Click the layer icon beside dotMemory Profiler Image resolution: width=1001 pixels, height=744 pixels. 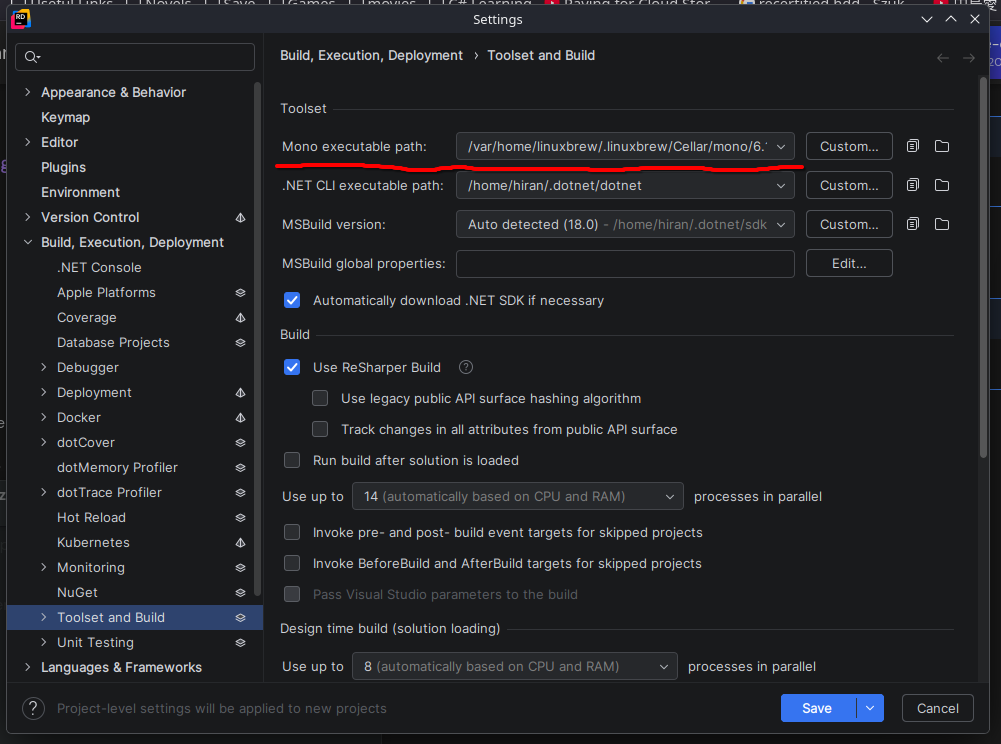pos(240,467)
